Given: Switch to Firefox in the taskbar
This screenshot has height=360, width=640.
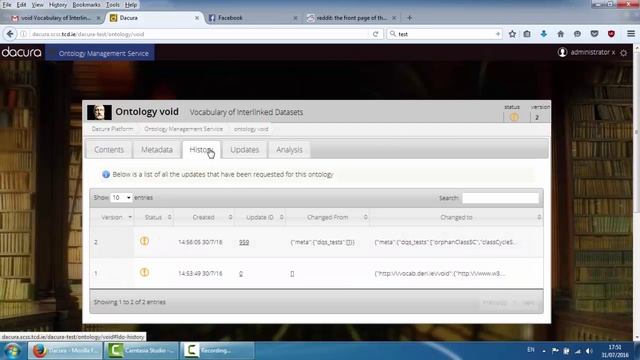Looking at the screenshot, I should point(64,351).
